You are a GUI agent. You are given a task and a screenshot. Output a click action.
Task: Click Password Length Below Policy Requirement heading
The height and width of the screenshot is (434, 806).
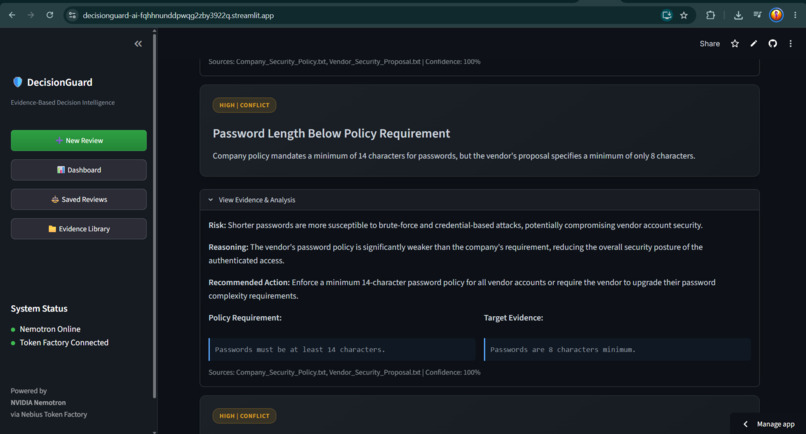tap(331, 134)
